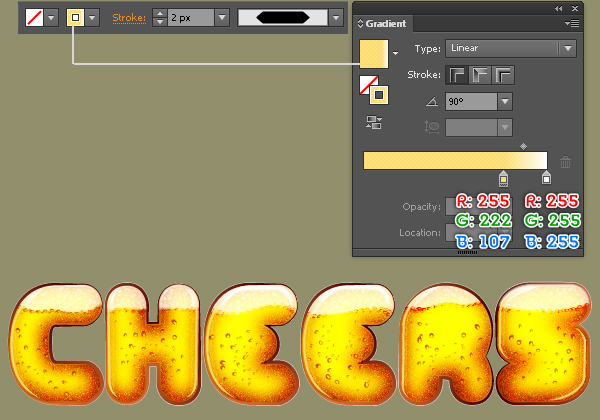The image size is (600, 420).
Task: Open the orange Stroke panel link
Action: click(129, 18)
